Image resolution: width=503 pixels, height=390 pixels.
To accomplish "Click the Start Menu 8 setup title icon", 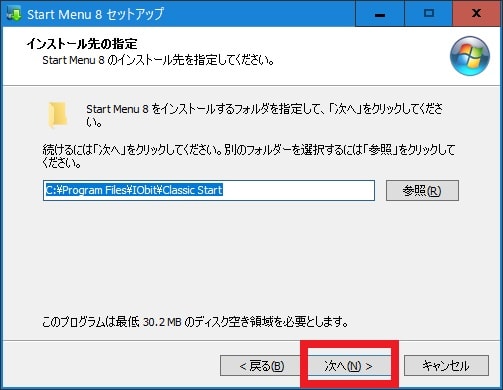I will [x=14, y=14].
